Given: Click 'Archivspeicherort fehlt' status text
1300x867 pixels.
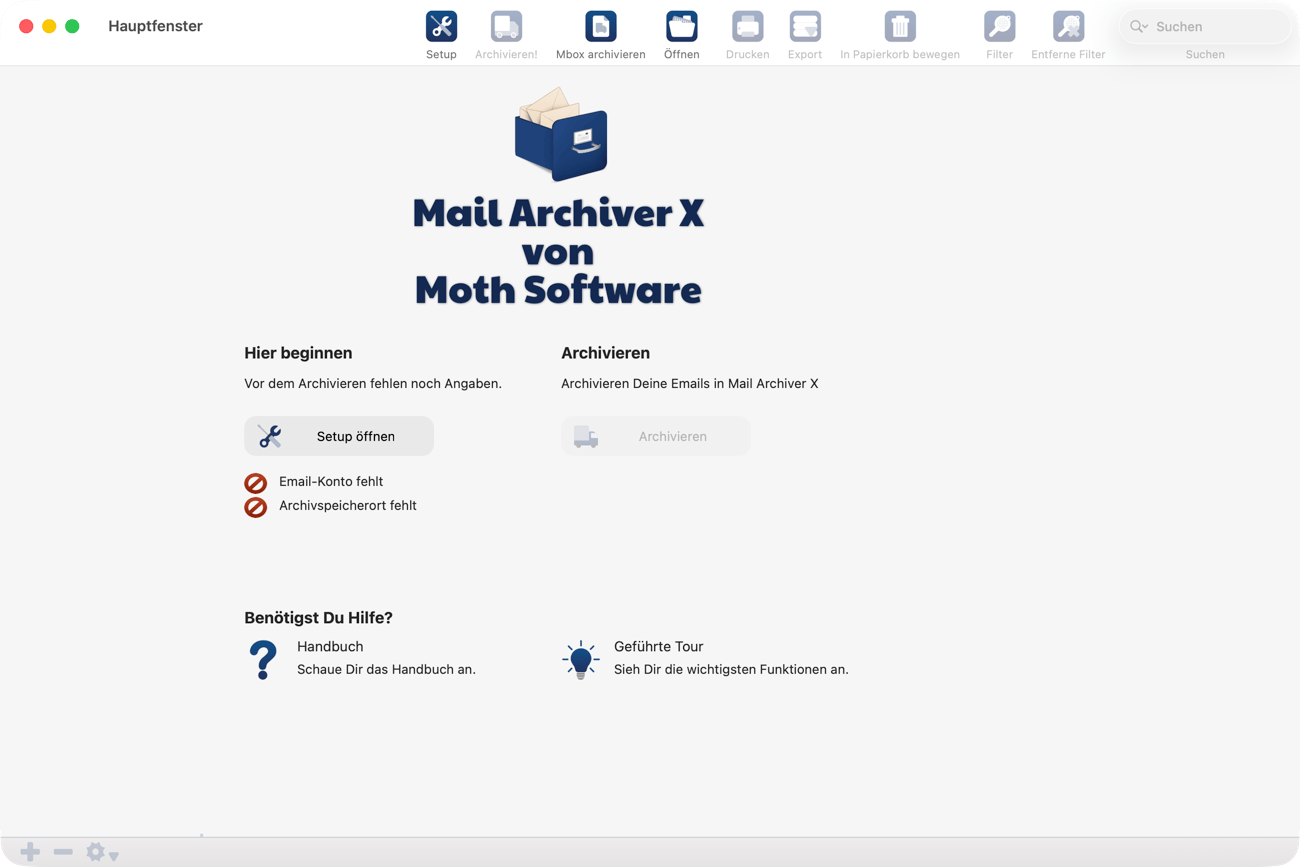Looking at the screenshot, I should (348, 506).
